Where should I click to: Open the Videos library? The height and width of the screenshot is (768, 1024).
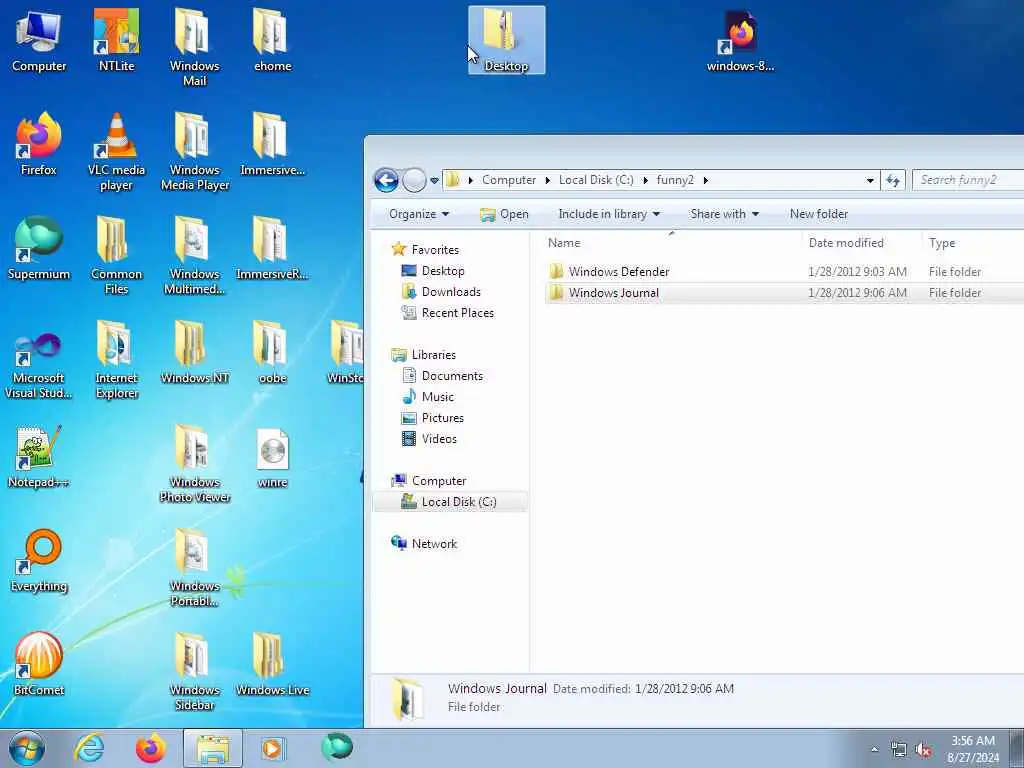[x=429, y=439]
